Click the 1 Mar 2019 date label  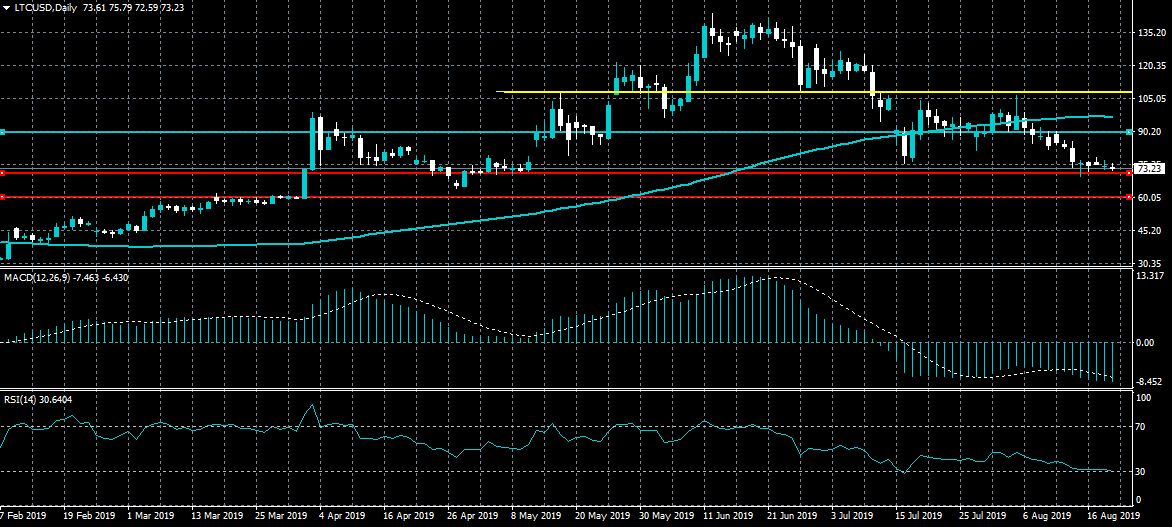point(151,516)
